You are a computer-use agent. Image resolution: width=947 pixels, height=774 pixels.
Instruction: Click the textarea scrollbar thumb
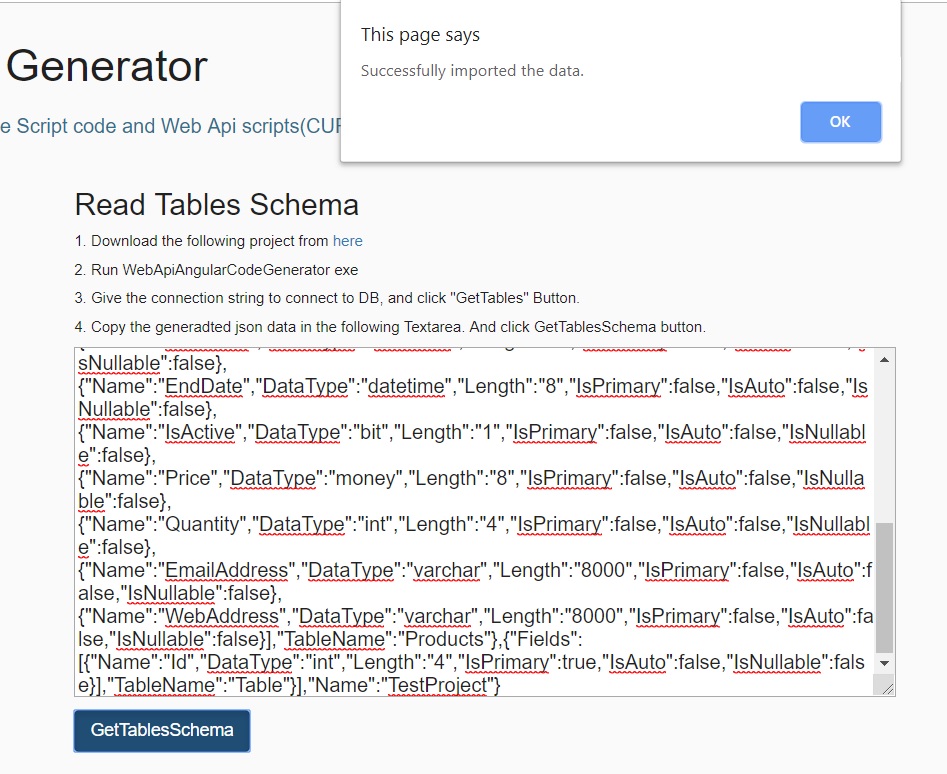pyautogui.click(x=884, y=588)
